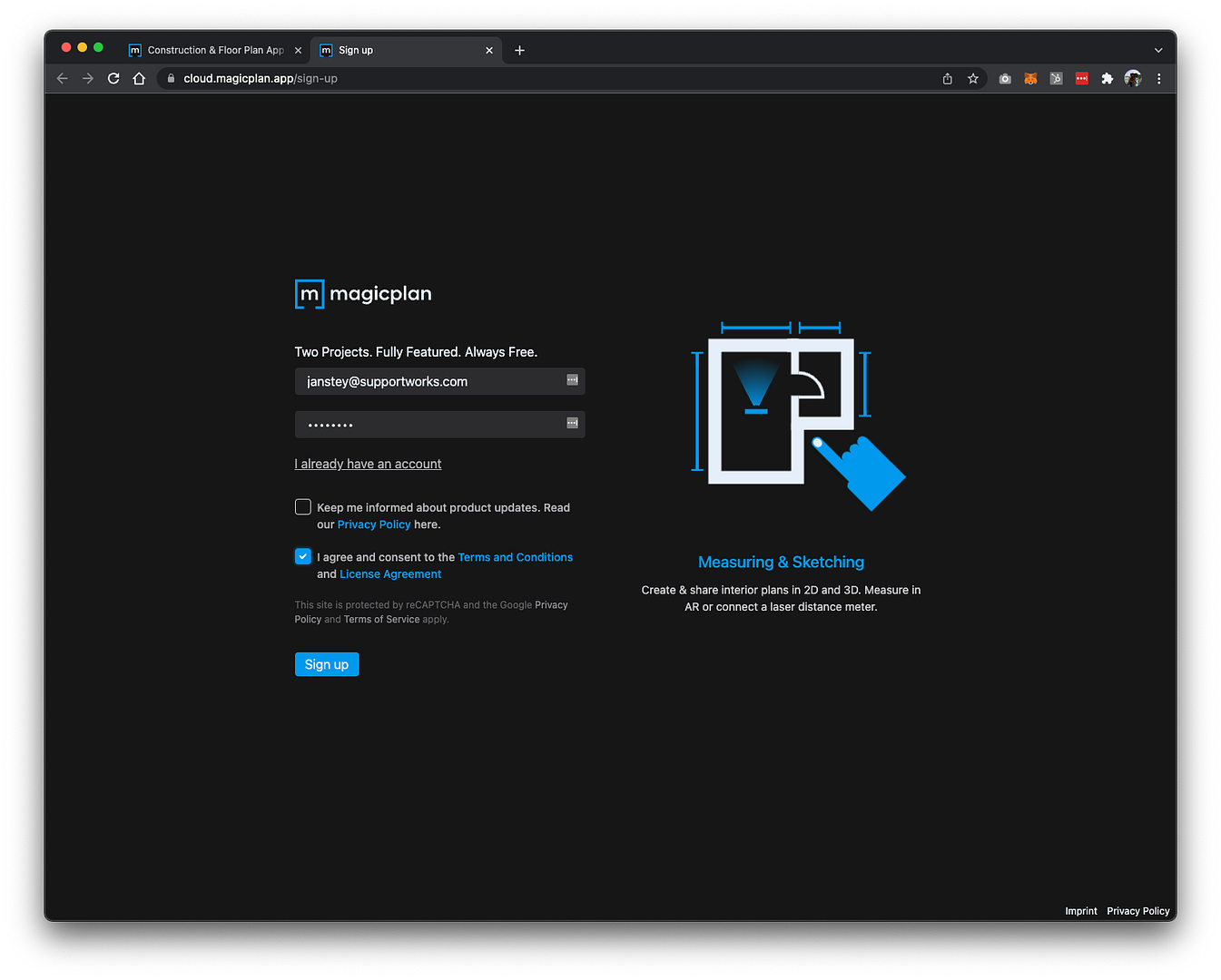Bookmark this page with the star icon
This screenshot has height=980, width=1221.
pos(973,79)
